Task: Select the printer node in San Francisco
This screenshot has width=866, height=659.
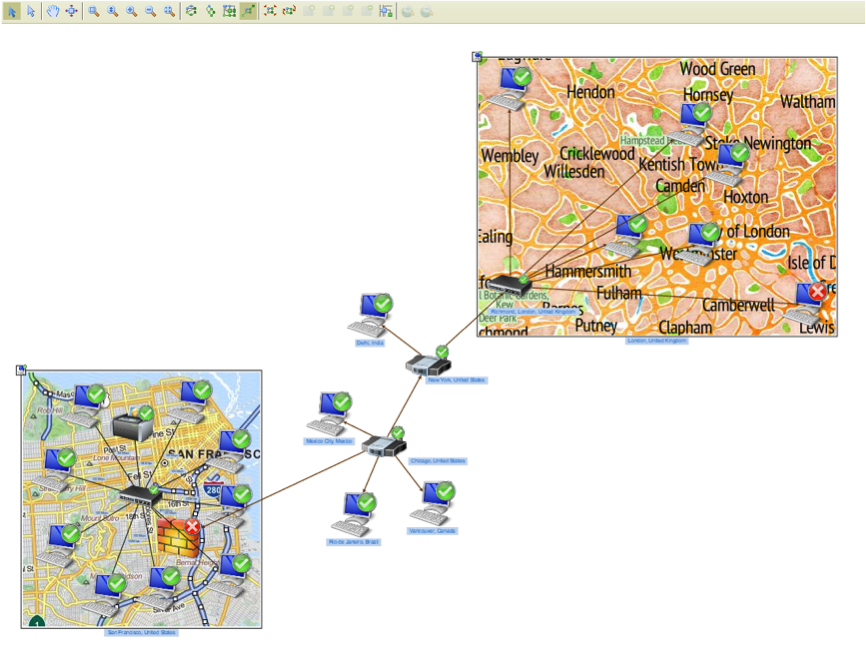Action: [x=133, y=424]
